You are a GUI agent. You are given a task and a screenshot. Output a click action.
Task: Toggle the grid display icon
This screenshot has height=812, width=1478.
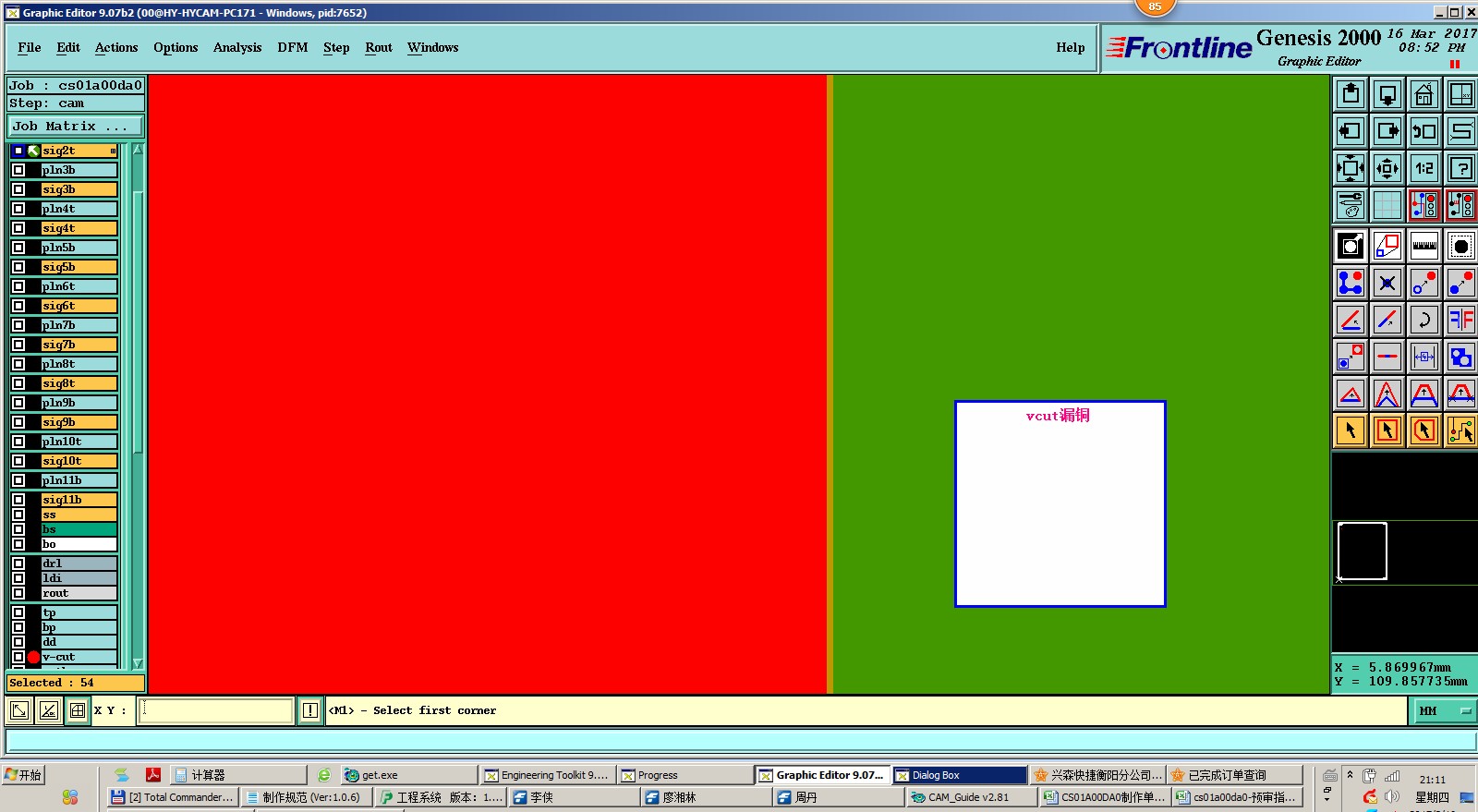tap(1387, 205)
